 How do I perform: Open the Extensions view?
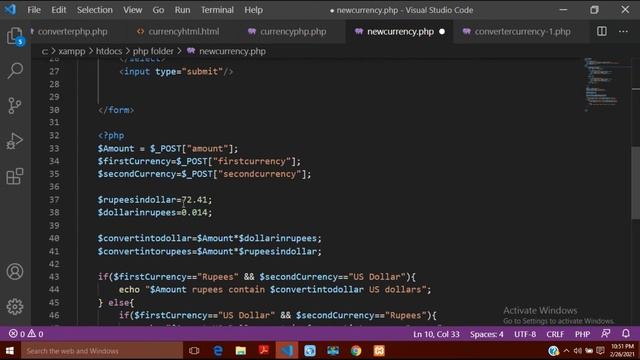pos(15,176)
